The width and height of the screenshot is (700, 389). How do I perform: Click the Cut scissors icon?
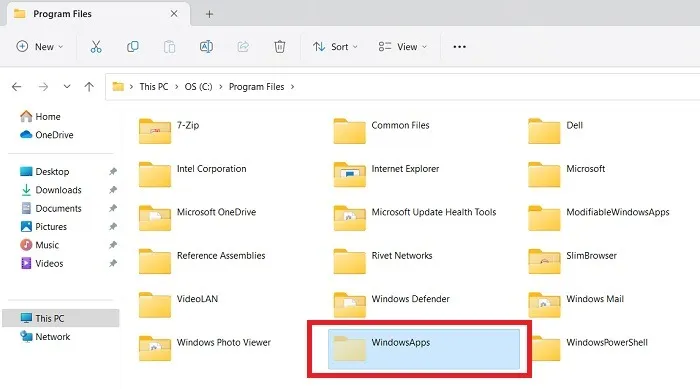(96, 46)
